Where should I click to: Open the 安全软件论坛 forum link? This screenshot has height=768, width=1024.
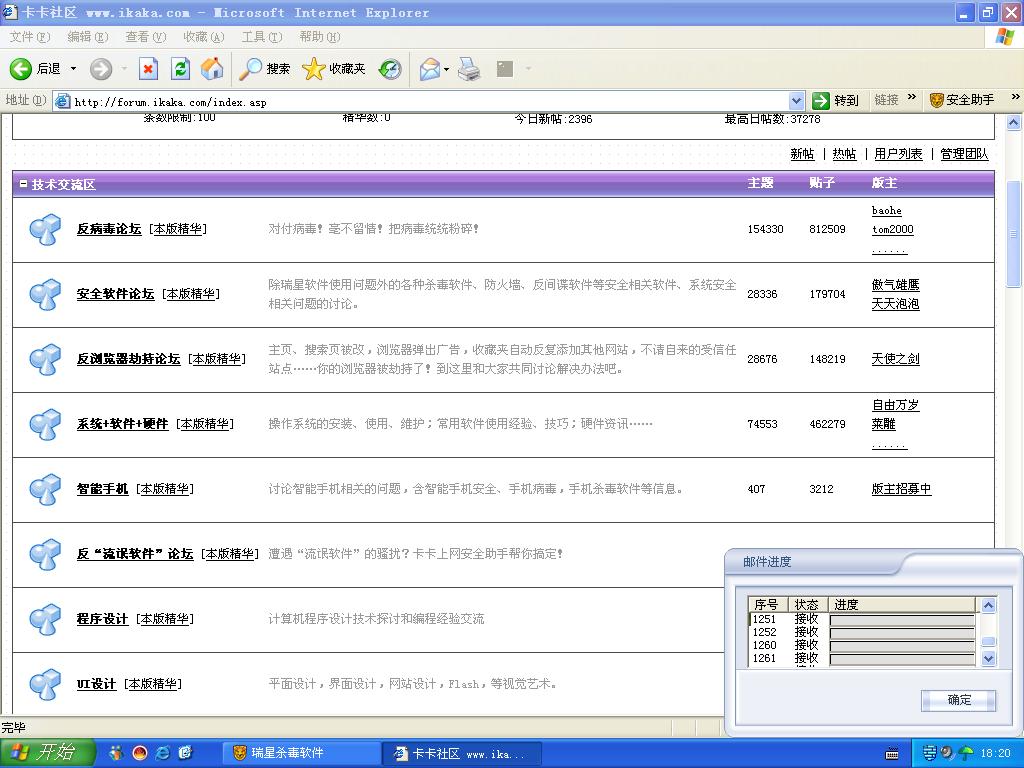click(x=115, y=294)
